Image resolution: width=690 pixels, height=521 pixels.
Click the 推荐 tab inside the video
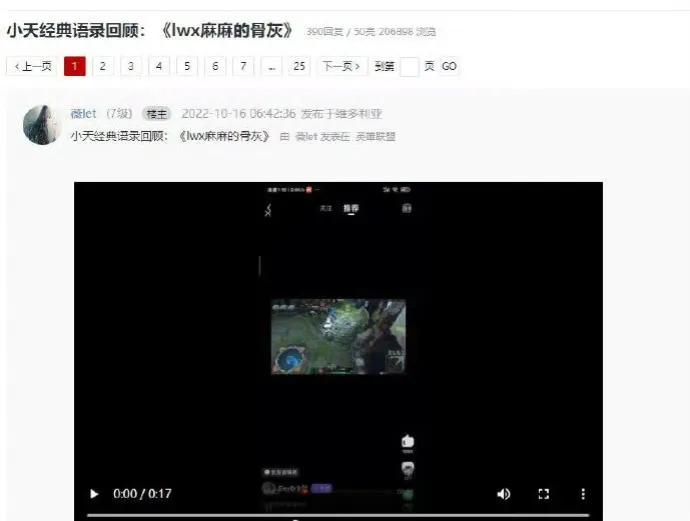tap(351, 208)
